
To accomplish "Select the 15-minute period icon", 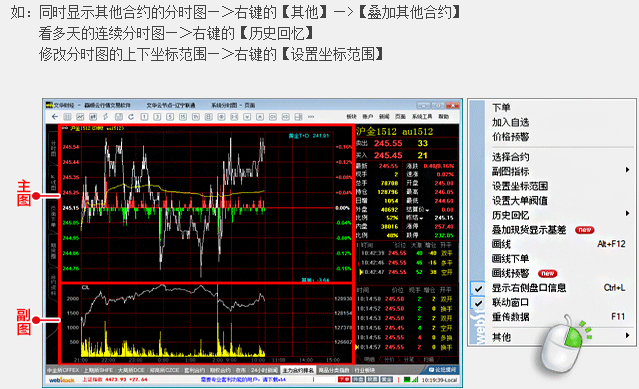I will pos(183,117).
